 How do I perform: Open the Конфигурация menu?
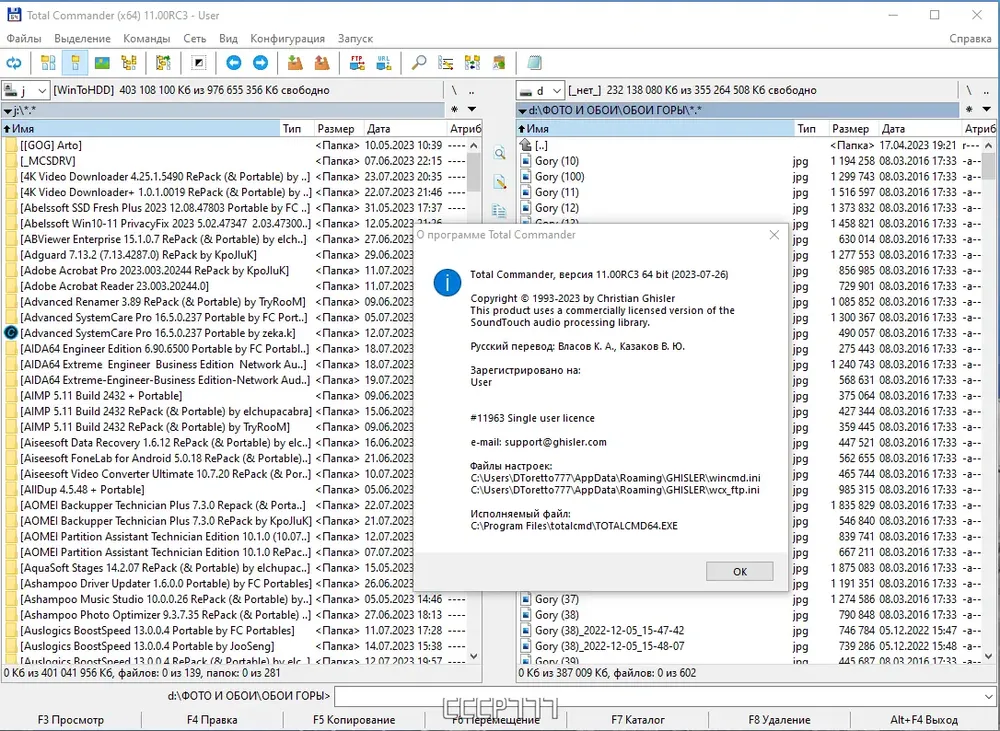coord(287,38)
